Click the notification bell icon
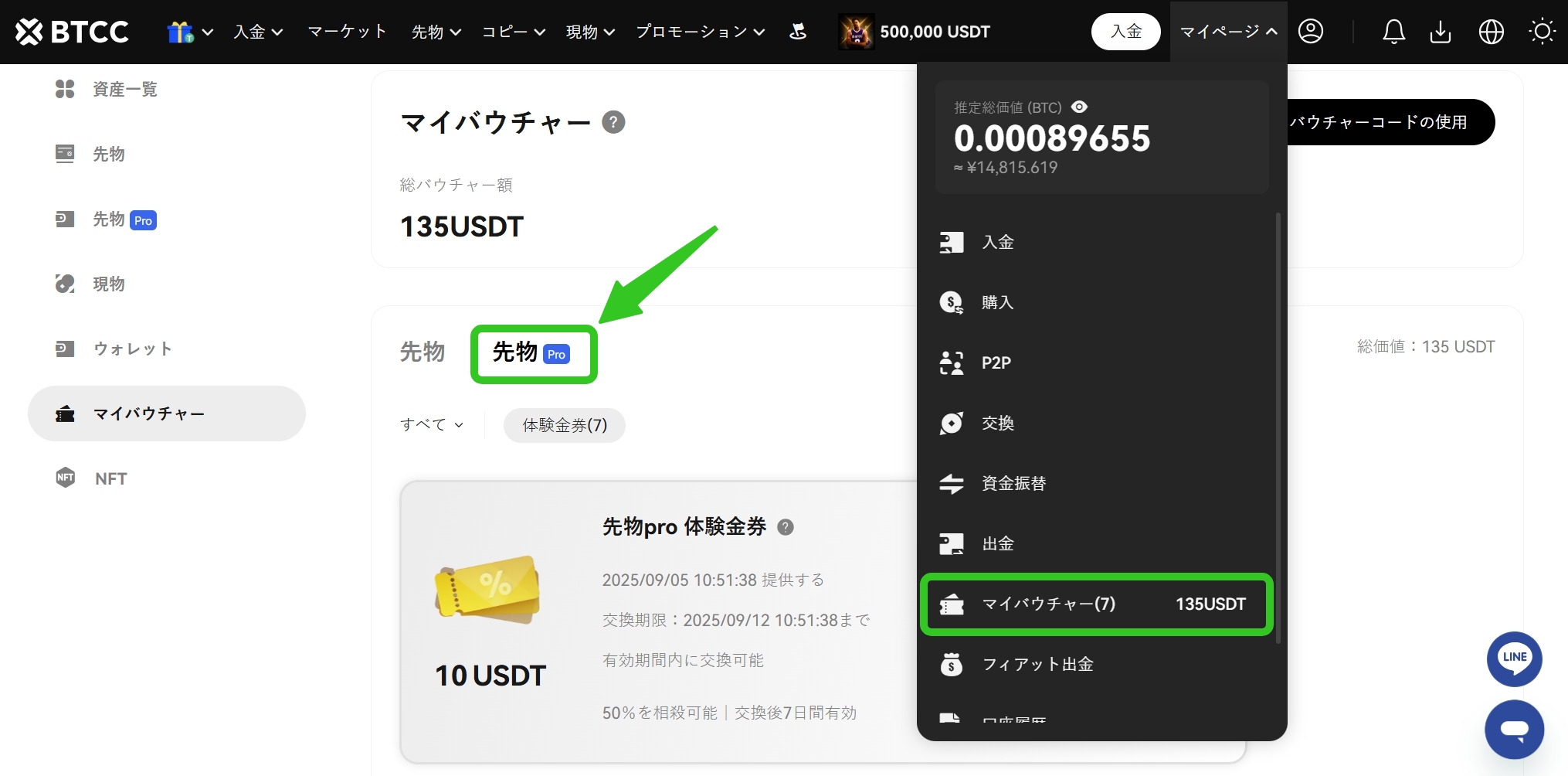The width and height of the screenshot is (1568, 776). [x=1393, y=32]
